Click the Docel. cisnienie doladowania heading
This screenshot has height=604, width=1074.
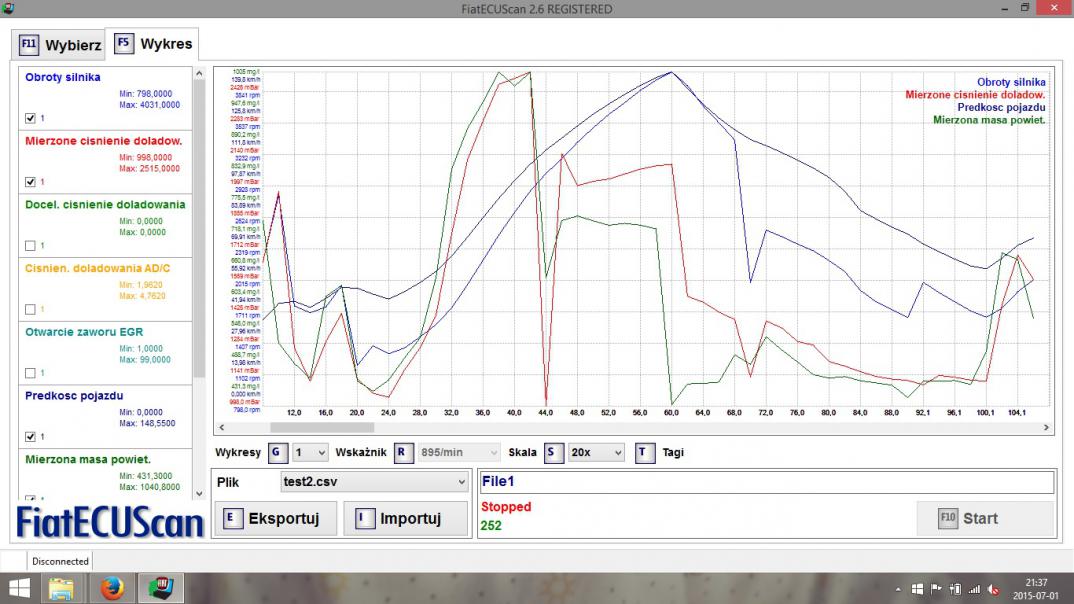tap(105, 205)
